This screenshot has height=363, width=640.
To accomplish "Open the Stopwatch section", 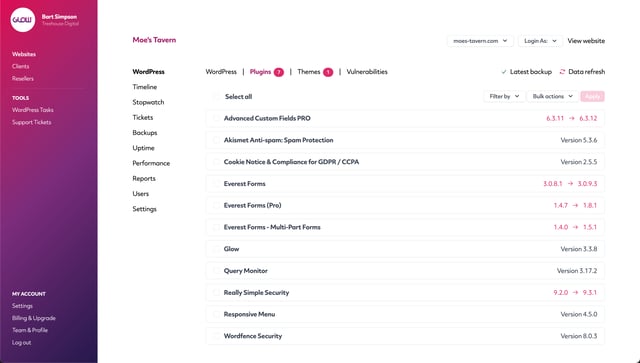I will click(148, 102).
